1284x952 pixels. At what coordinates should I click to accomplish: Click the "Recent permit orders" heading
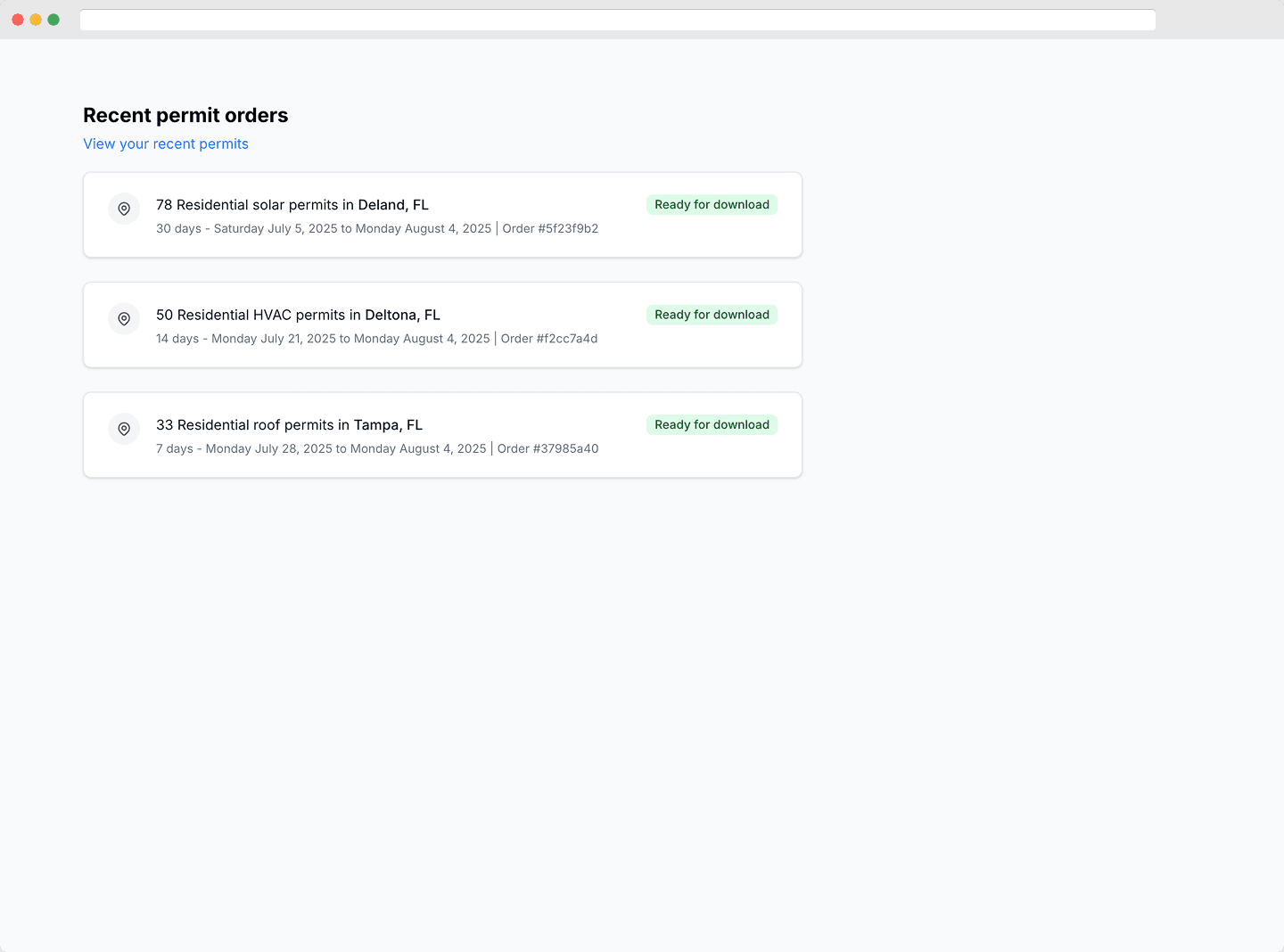(x=185, y=116)
